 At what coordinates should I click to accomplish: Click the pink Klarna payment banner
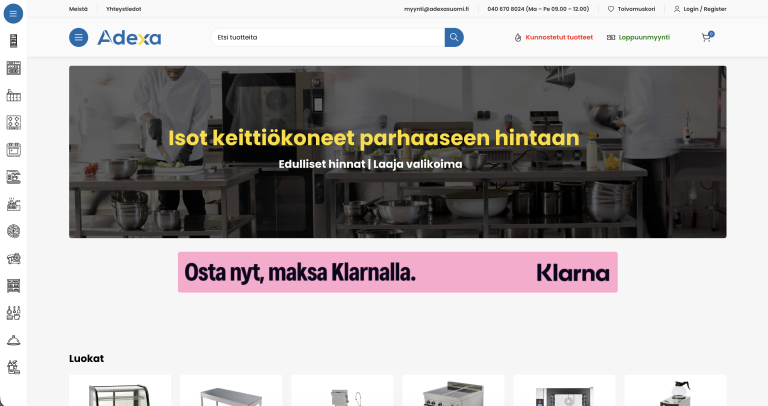pyautogui.click(x=398, y=272)
